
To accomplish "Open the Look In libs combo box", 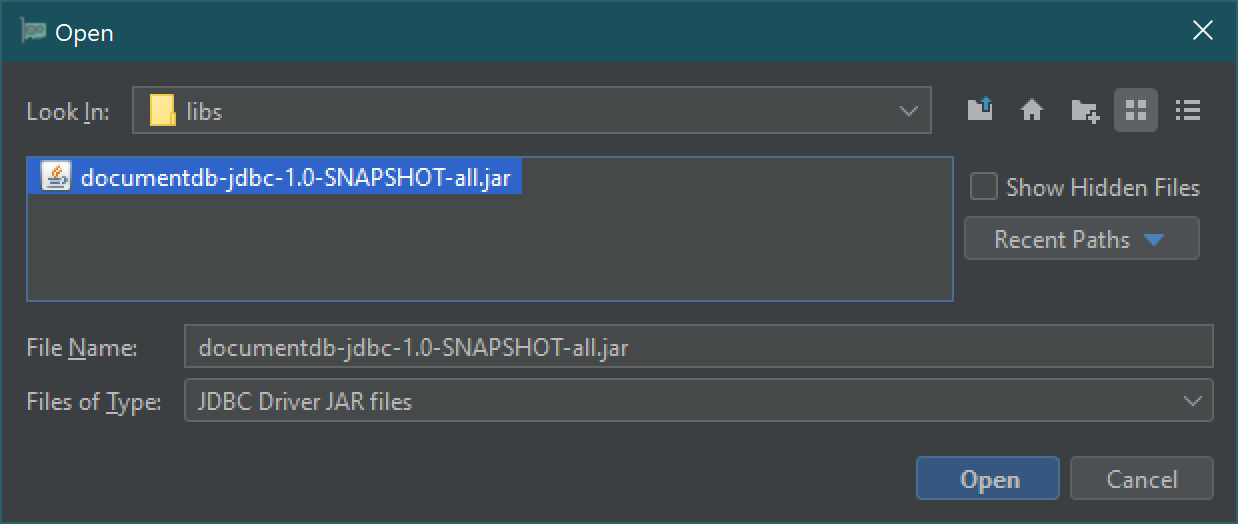I will 532,110.
